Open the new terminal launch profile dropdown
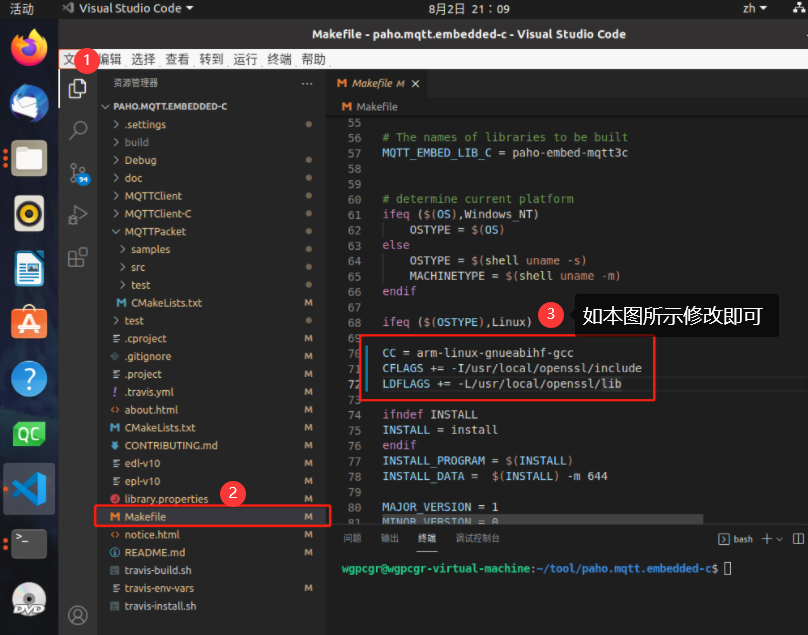The height and width of the screenshot is (635, 808). click(780, 539)
